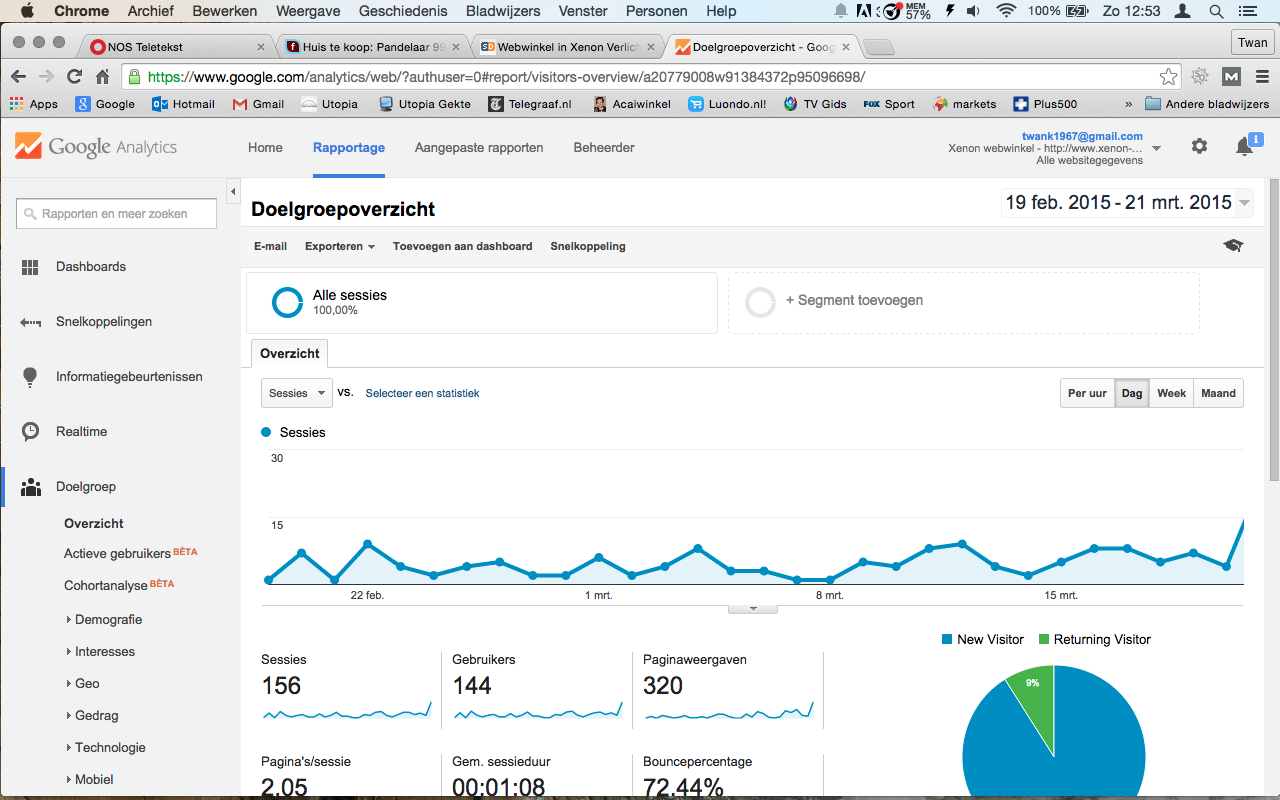The image size is (1280, 800).
Task: Open the Hotmail bookmark
Action: pyautogui.click(x=183, y=104)
